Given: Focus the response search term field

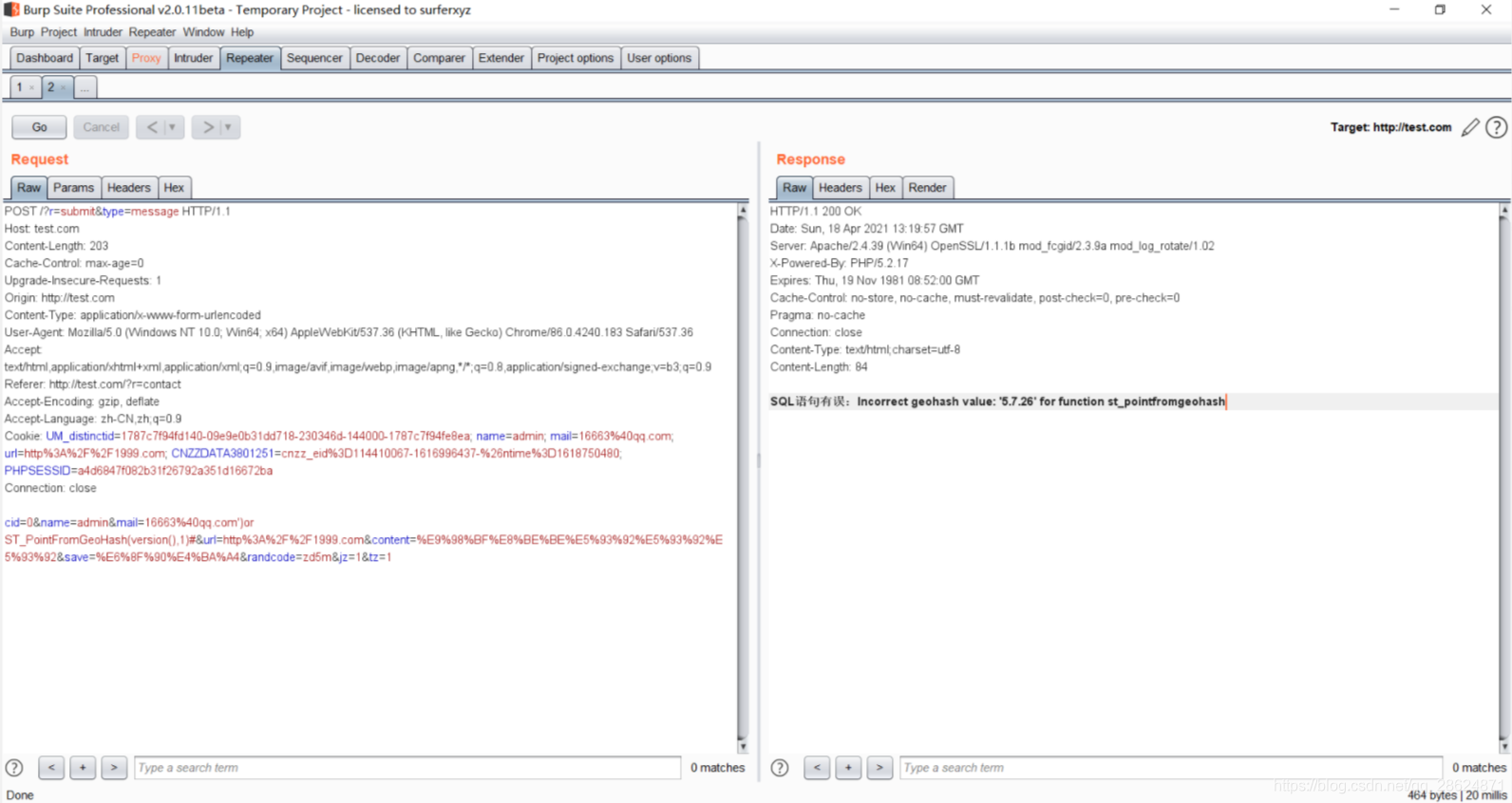Looking at the screenshot, I should coord(1171,768).
